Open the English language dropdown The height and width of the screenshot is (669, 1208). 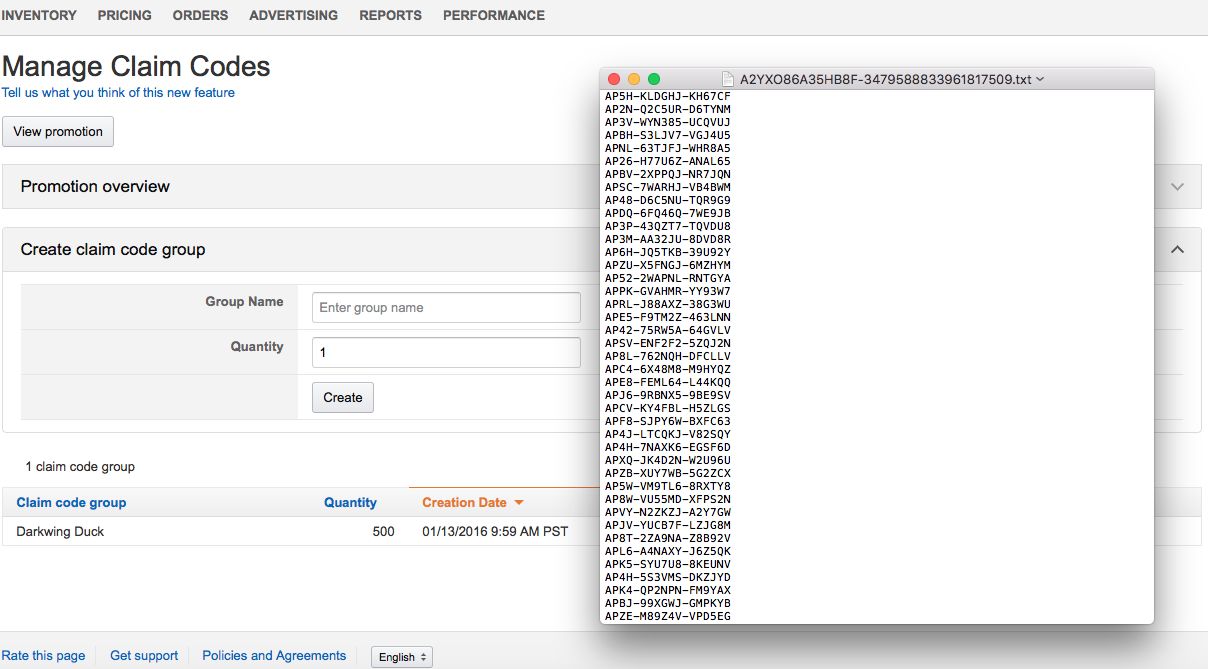click(x=402, y=657)
